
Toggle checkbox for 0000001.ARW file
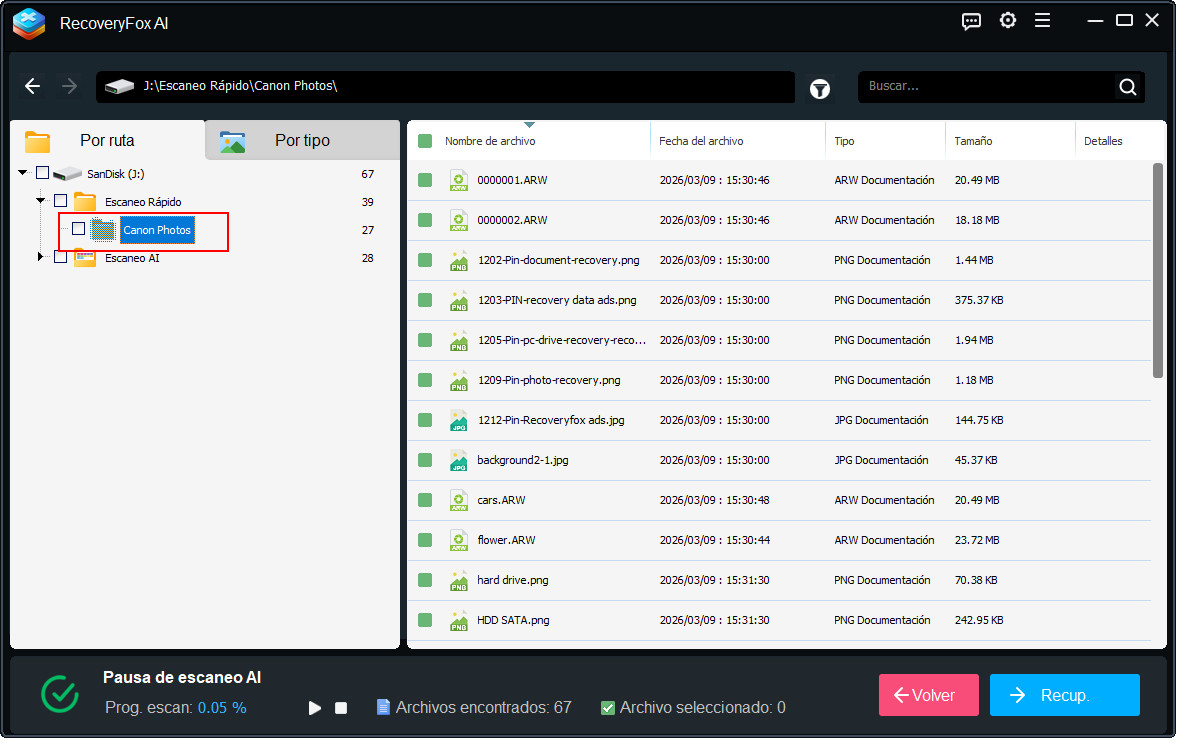[x=425, y=180]
